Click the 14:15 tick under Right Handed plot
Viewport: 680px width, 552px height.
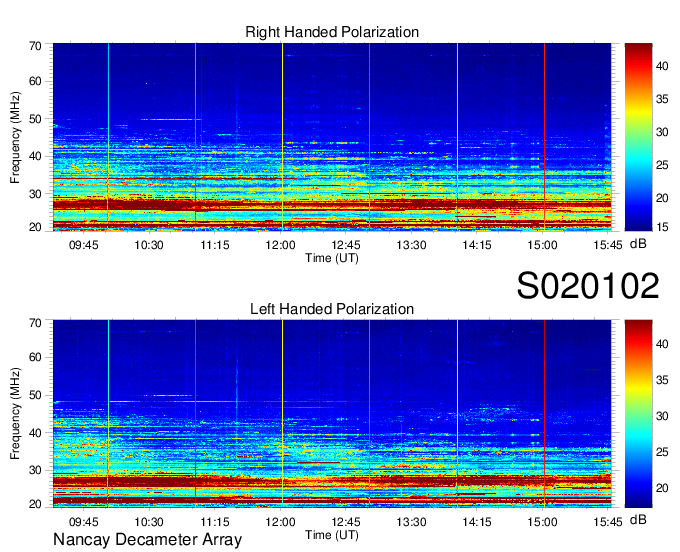pyautogui.click(x=477, y=245)
